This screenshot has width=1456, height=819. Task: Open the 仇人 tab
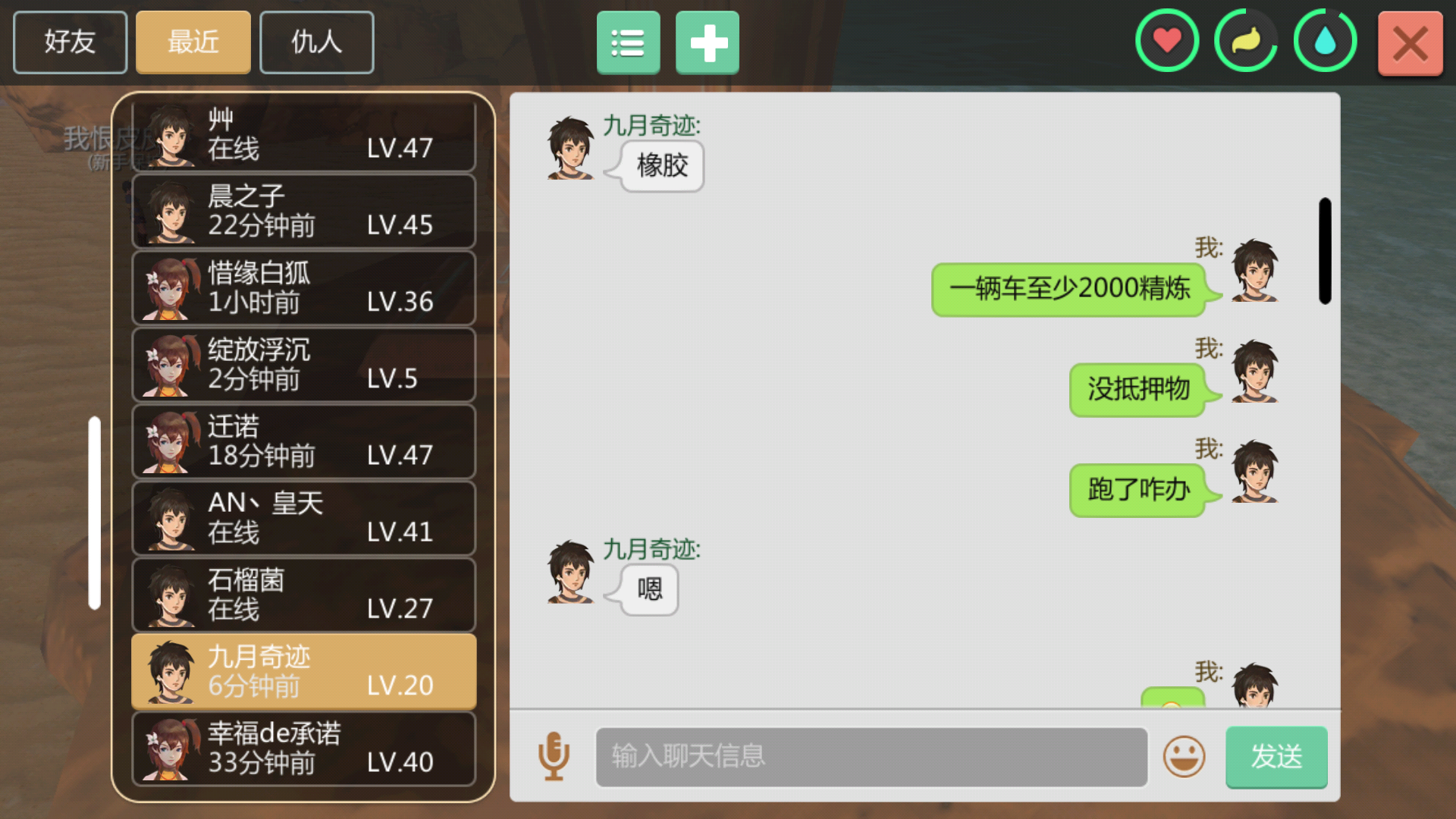tap(317, 42)
